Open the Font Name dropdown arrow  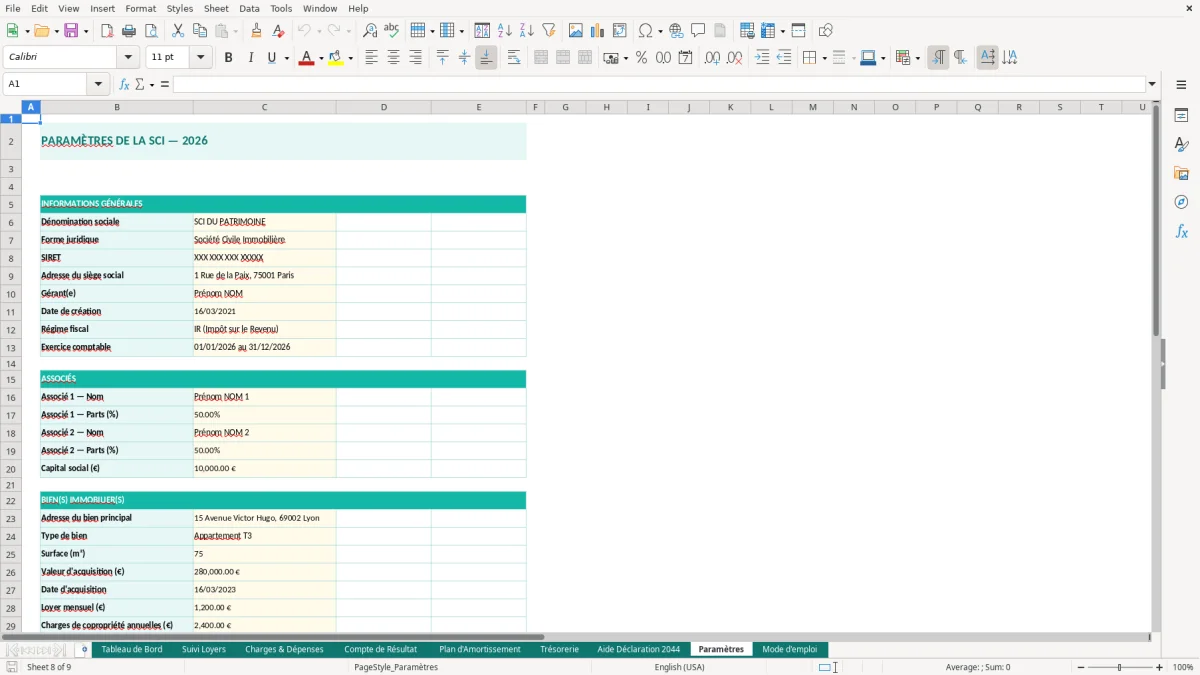pos(128,58)
